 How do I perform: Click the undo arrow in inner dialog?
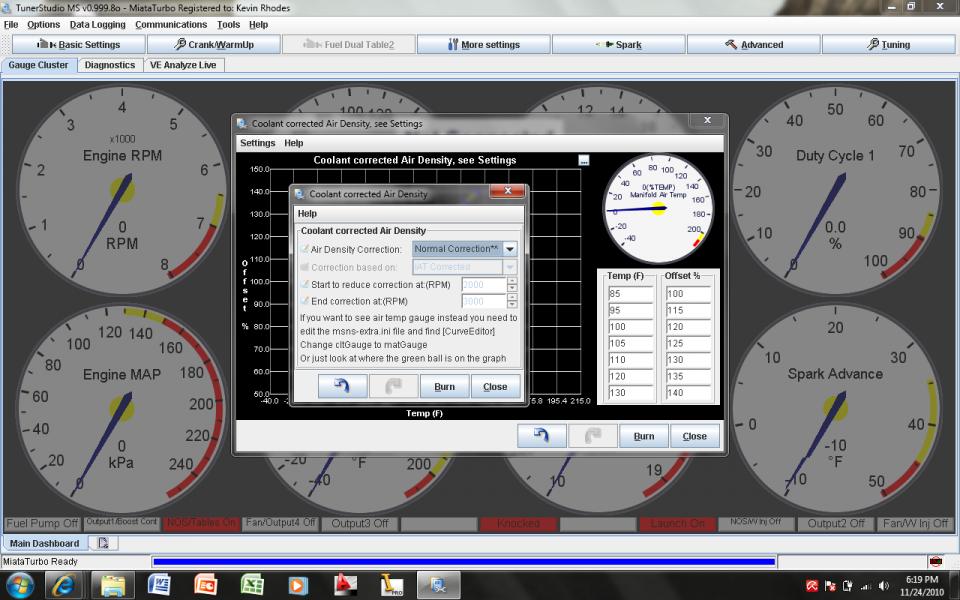pos(342,386)
